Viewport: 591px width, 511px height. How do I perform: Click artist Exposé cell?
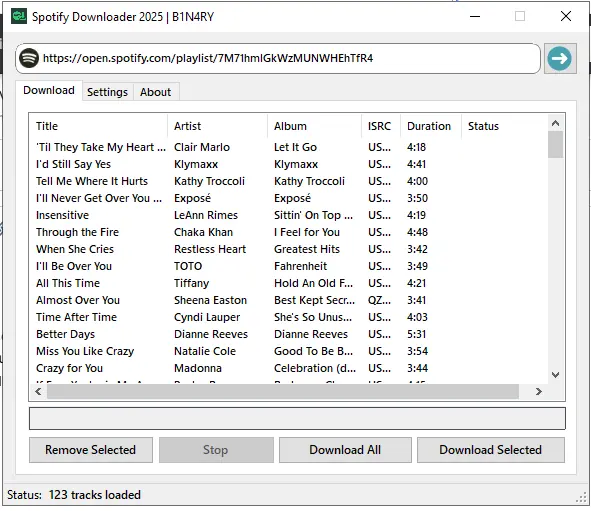tap(192, 198)
